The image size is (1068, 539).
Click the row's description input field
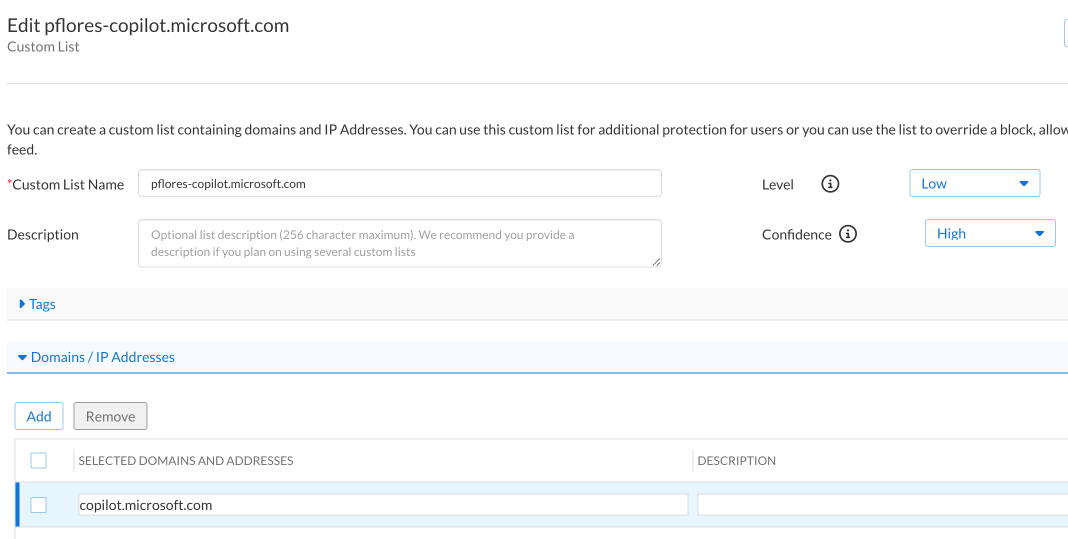point(880,505)
